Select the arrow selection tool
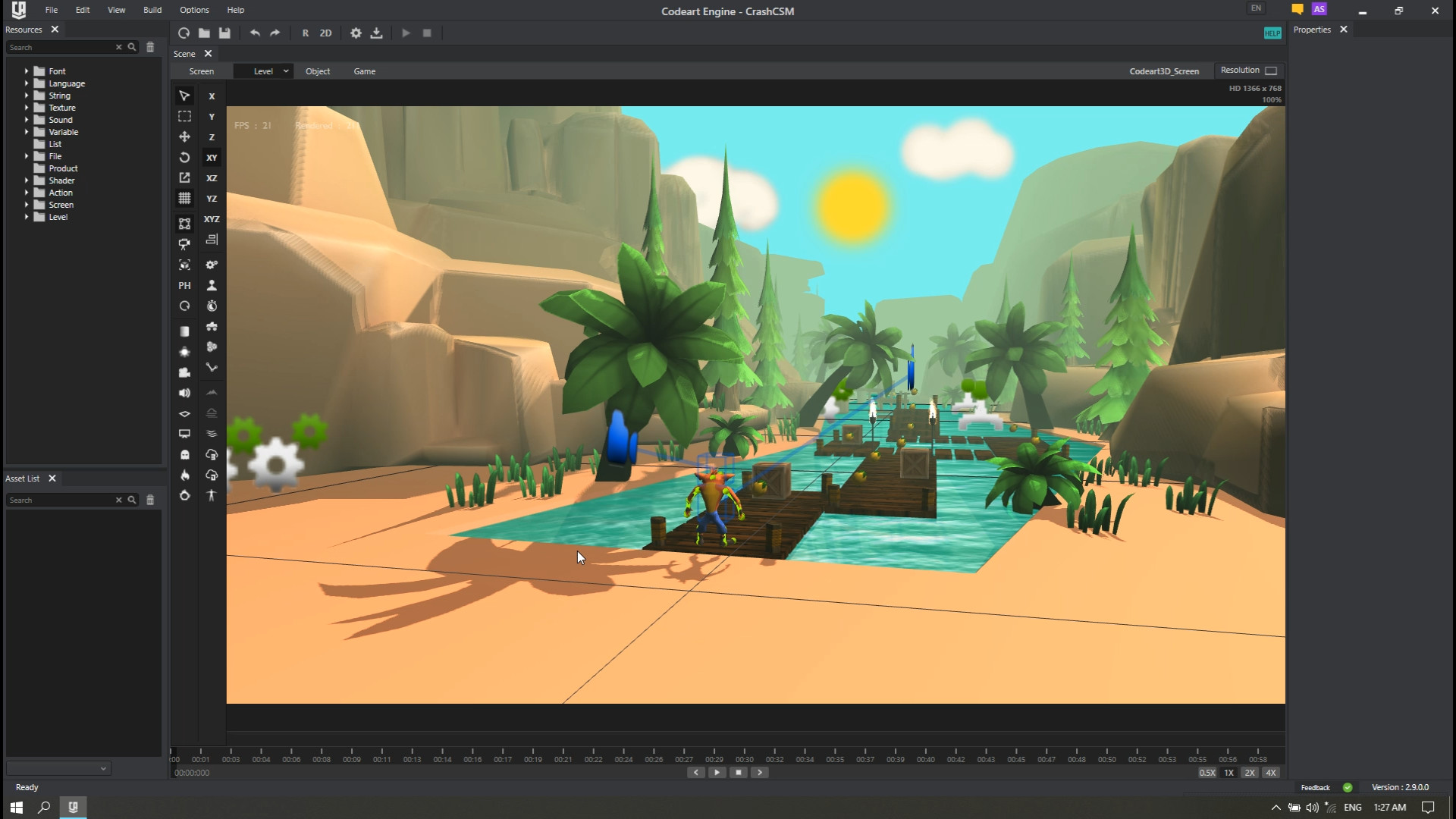The width and height of the screenshot is (1456, 819). (184, 96)
